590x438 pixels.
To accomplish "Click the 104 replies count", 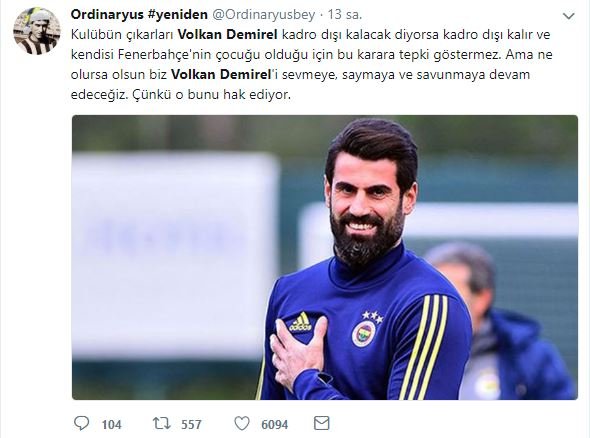I will click(111, 425).
